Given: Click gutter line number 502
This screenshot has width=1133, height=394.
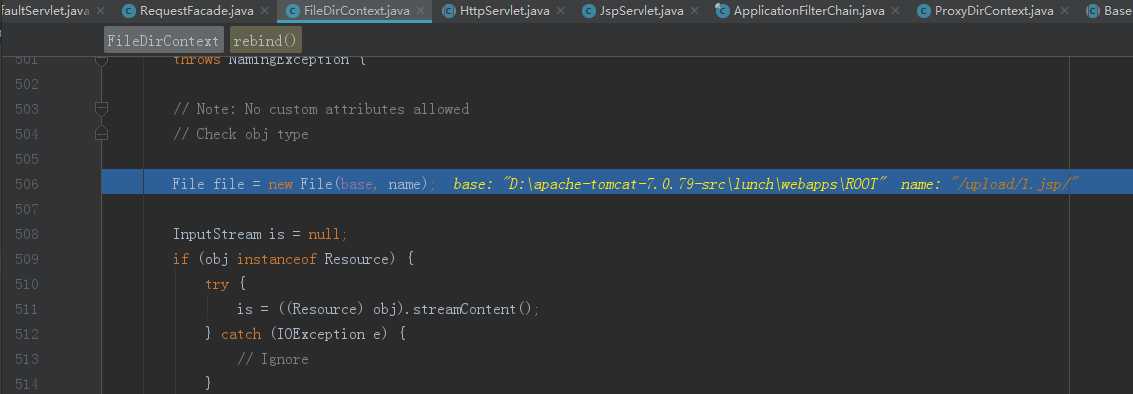Looking at the screenshot, I should [x=27, y=85].
